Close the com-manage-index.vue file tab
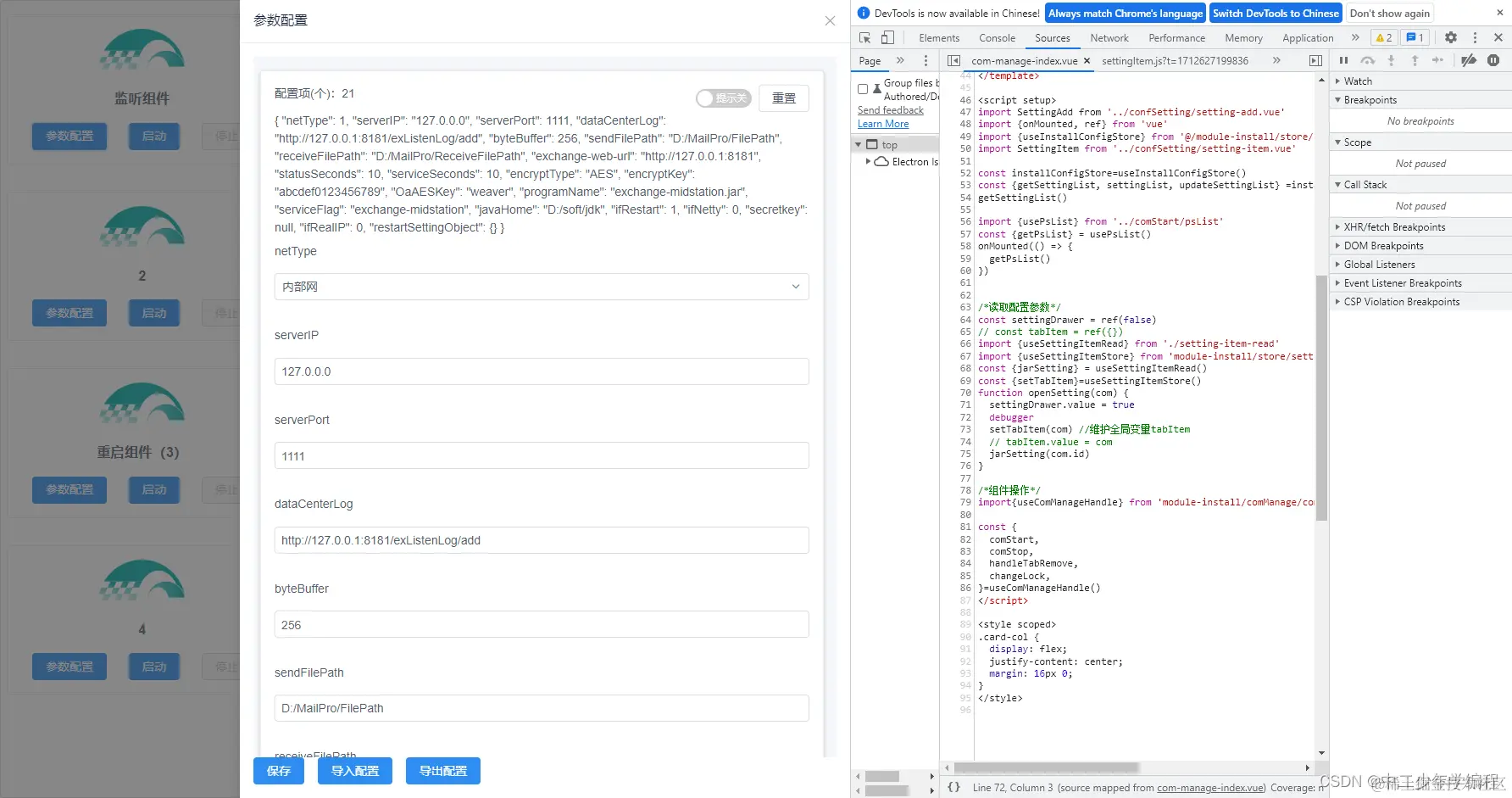Screen dimensions: 1512x798 click(1087, 61)
